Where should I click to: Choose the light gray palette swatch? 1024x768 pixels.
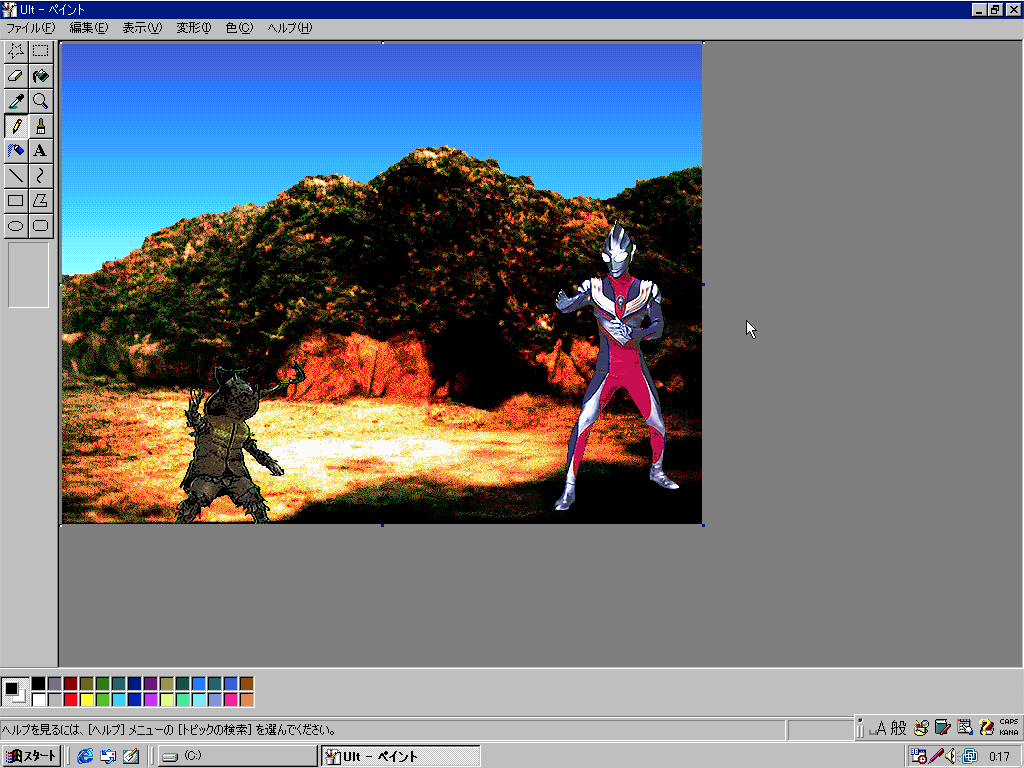pyautogui.click(x=55, y=700)
